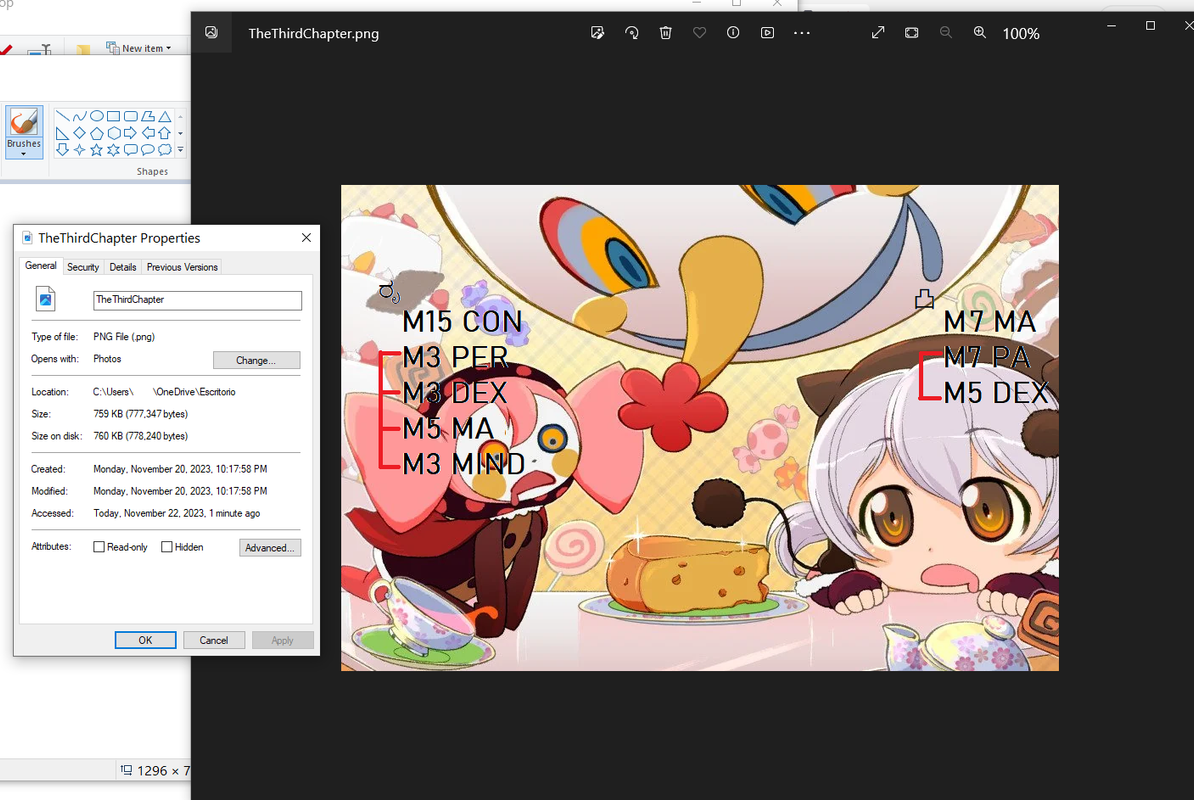Select the Curve shape in Paint
Viewport: 1194px width, 800px height.
pos(79,116)
